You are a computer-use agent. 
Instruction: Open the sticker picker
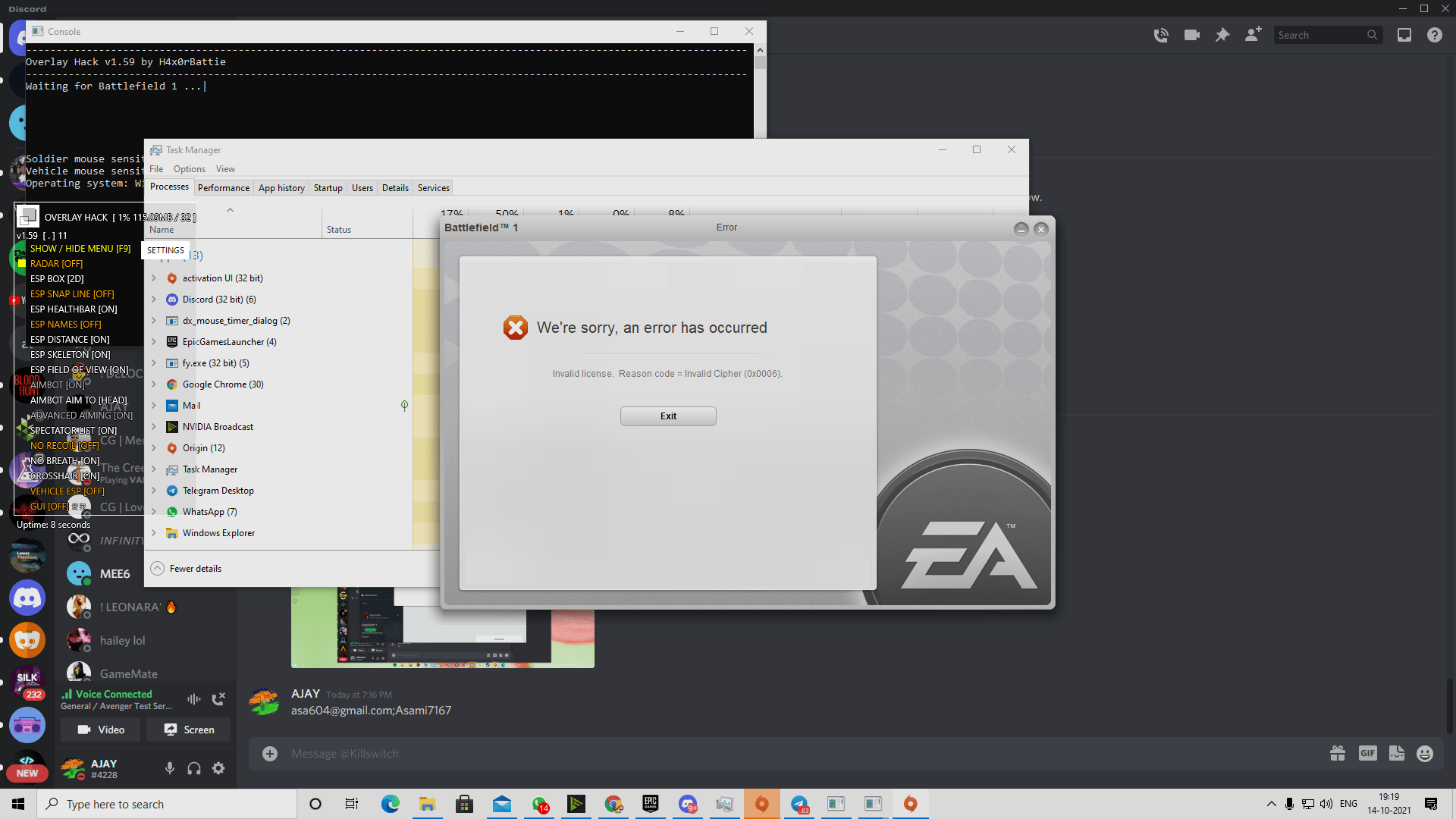1397,753
